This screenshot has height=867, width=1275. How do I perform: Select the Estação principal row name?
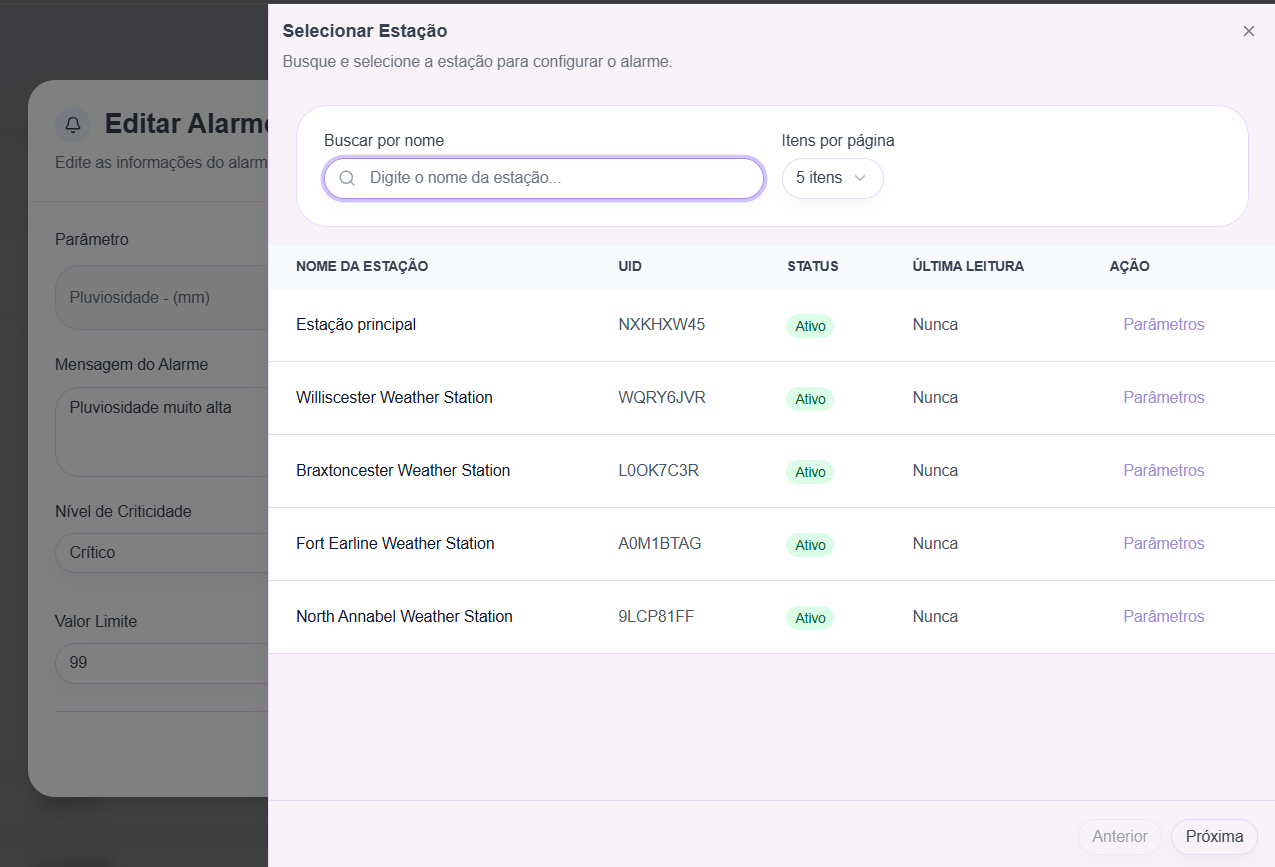tap(356, 325)
